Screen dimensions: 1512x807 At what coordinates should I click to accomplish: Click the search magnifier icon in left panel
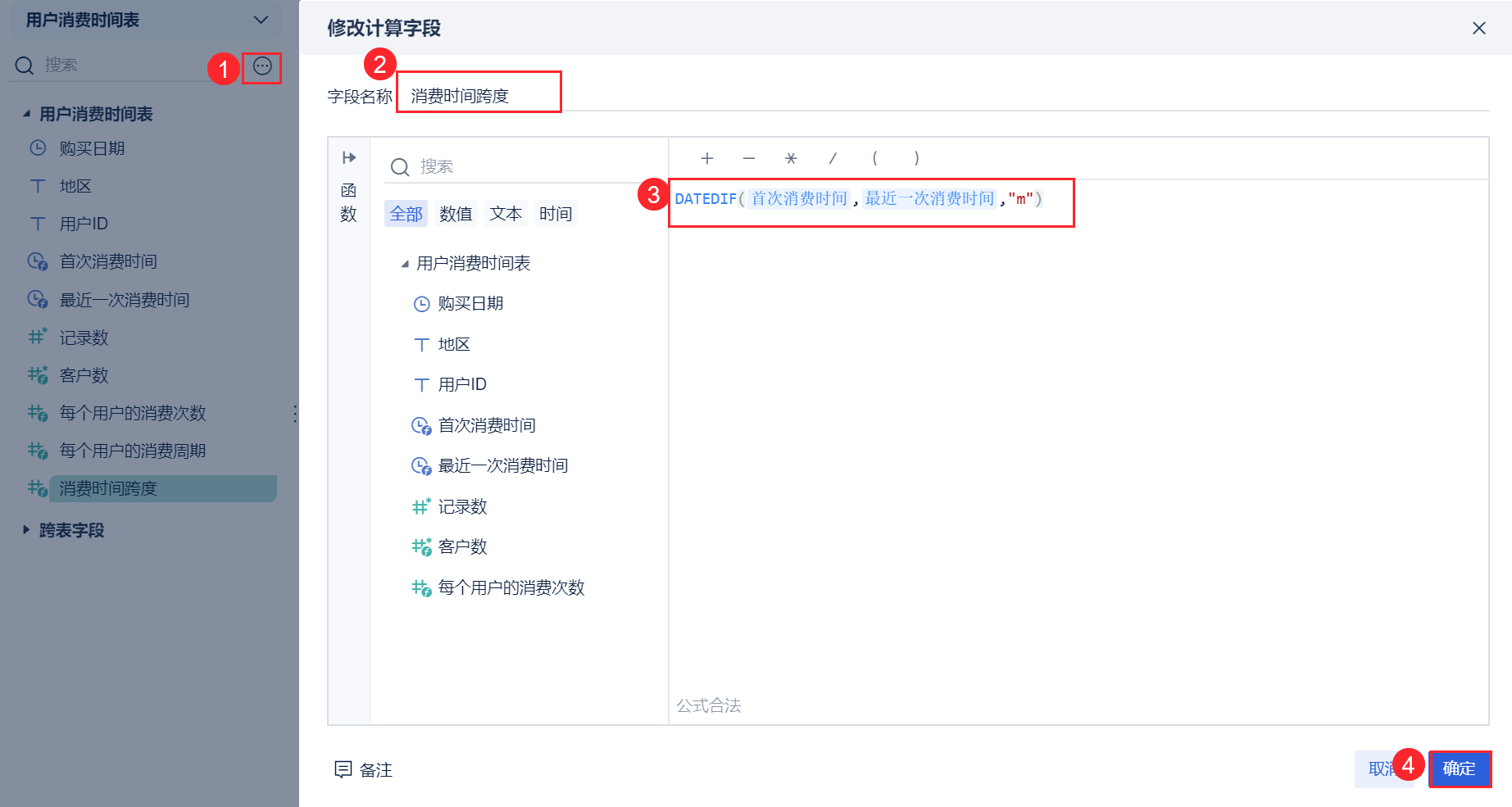click(25, 66)
